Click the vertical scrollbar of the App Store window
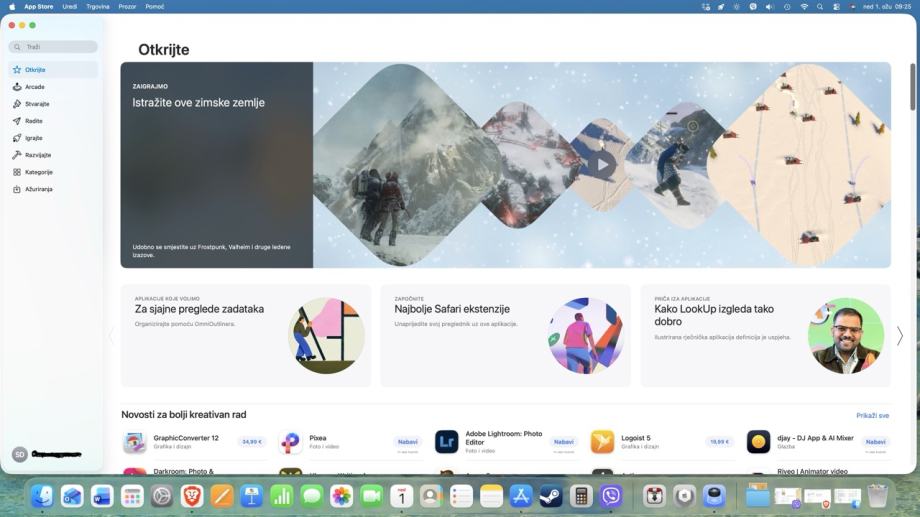This screenshot has height=517, width=920. coord(912,87)
